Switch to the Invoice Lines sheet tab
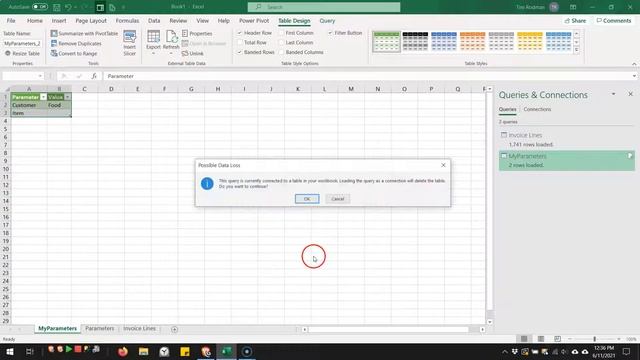The height and width of the screenshot is (360, 640). (139, 329)
